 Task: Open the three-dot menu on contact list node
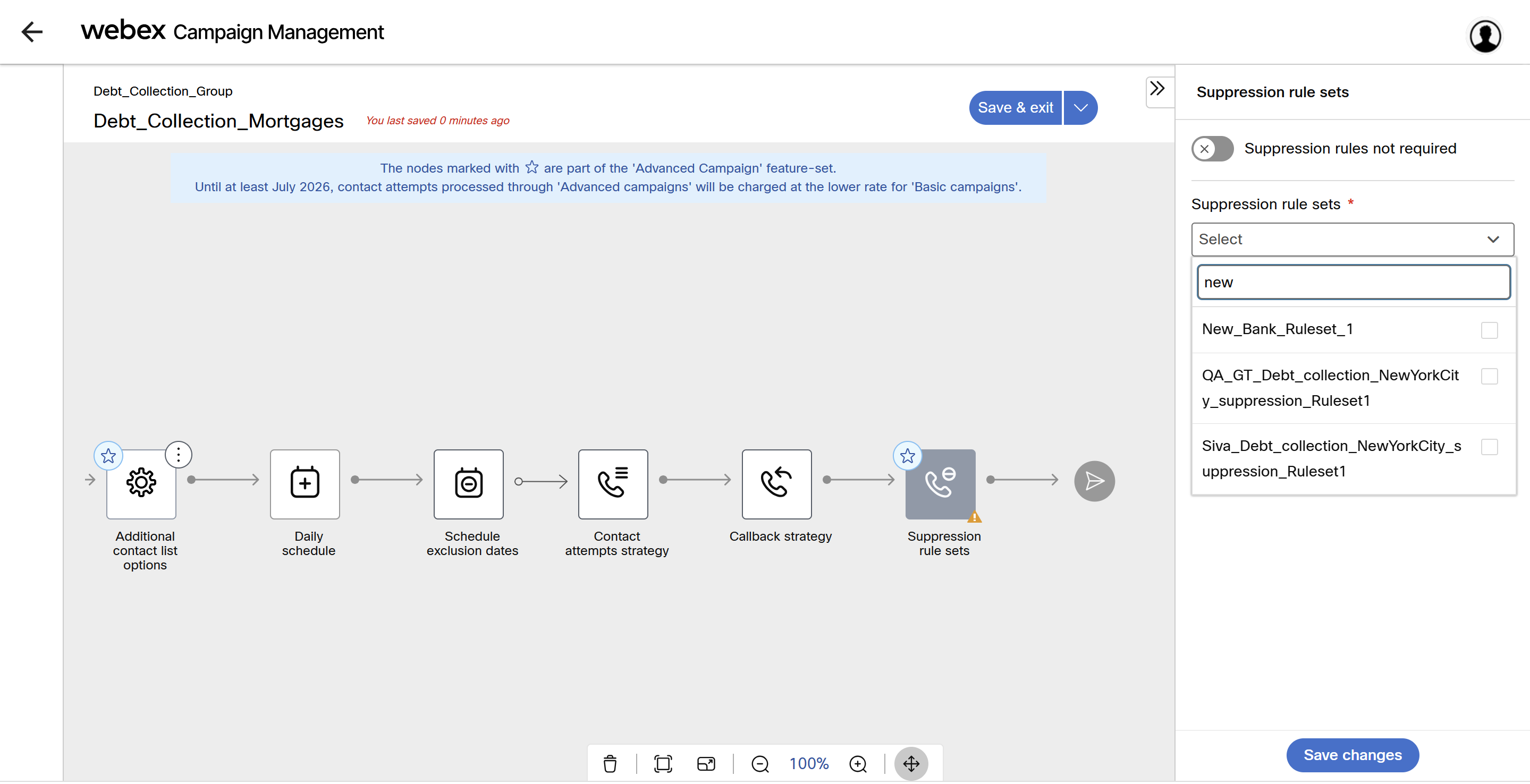tap(178, 455)
